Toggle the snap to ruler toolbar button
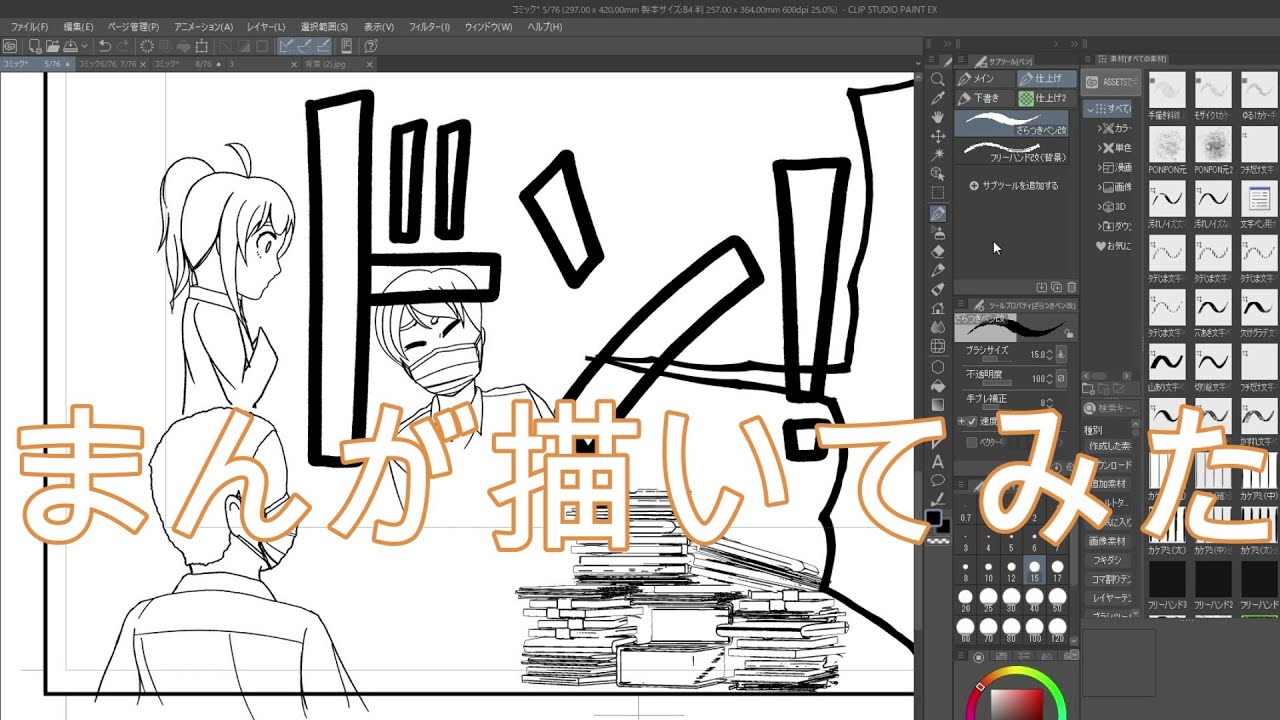Viewport: 1280px width, 720px height. pos(286,46)
